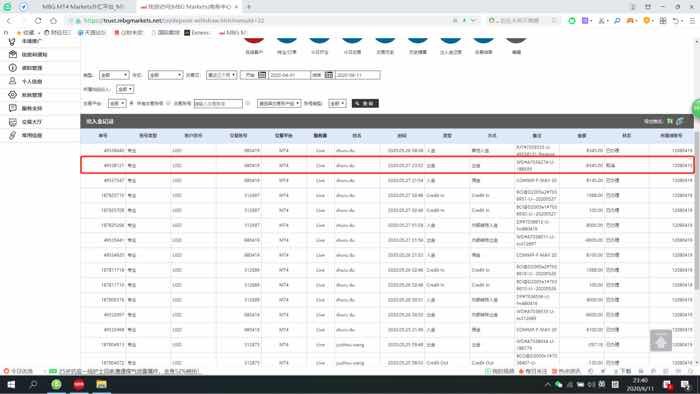Select the radio button after account input field
The image size is (700, 394).
pyautogui.click(x=248, y=103)
